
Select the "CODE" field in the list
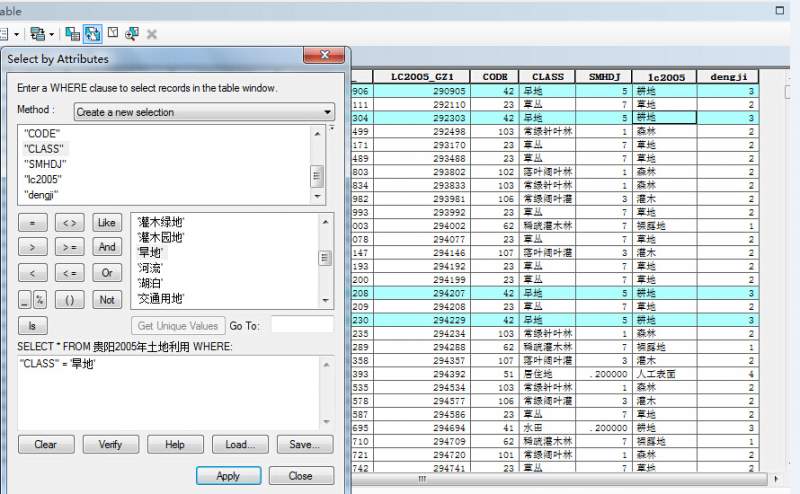click(42, 134)
